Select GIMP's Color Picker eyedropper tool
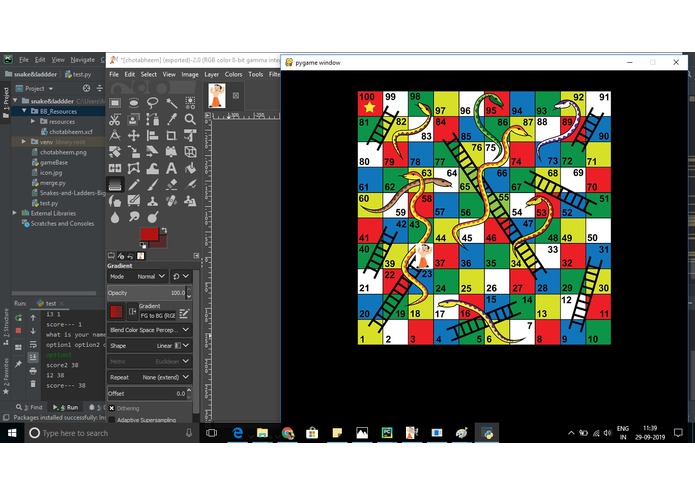This screenshot has width=695, height=494. point(172,120)
